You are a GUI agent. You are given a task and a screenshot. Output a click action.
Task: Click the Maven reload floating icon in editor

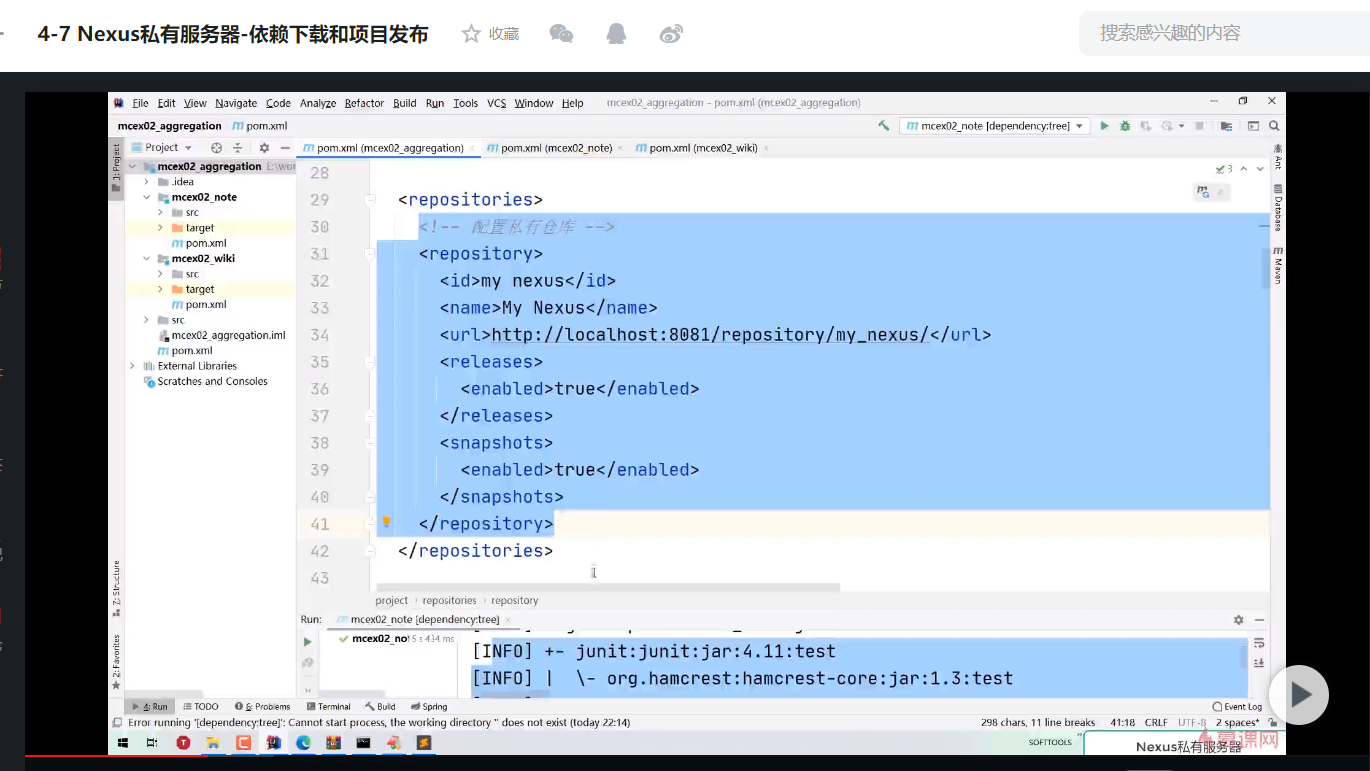pyautogui.click(x=1205, y=192)
